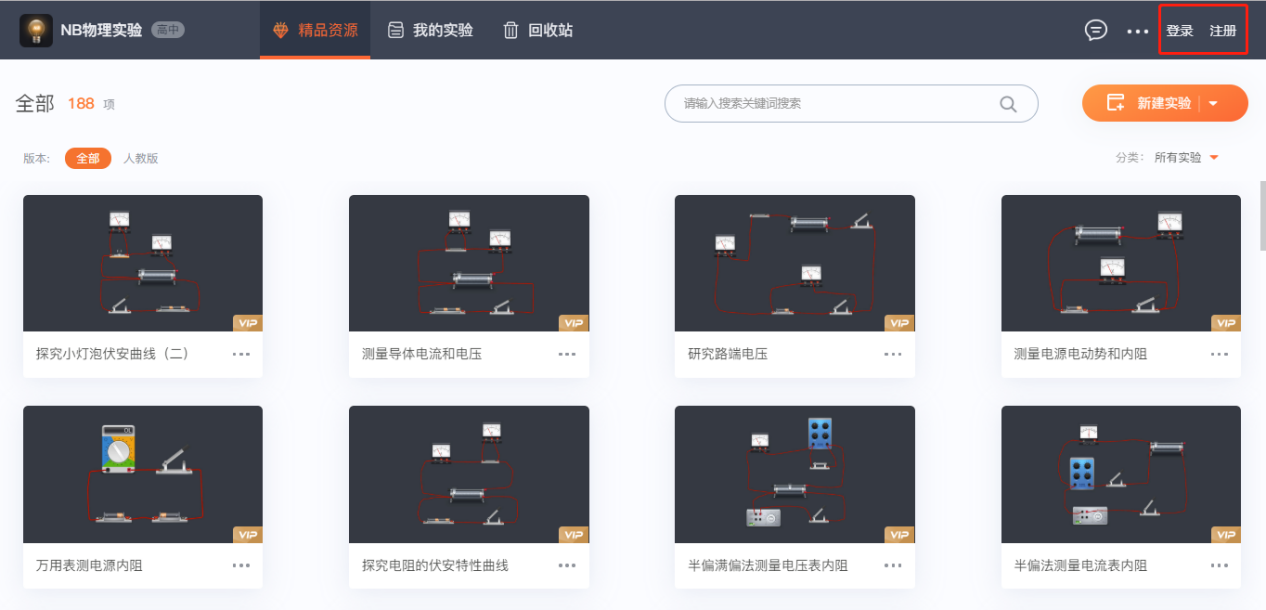Click the 登录 button
Screen dimensions: 1266x610
[x=1179, y=30]
